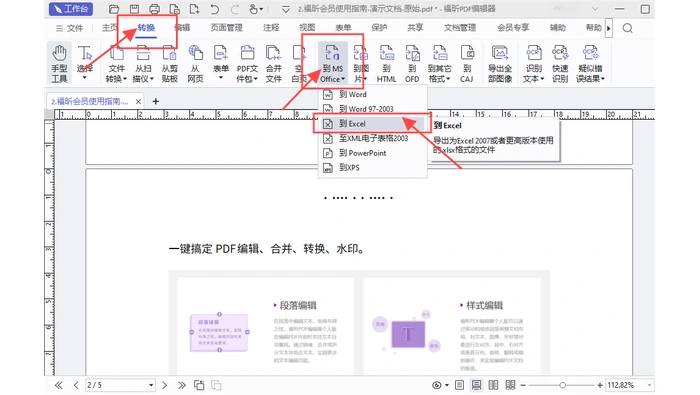Open the 疑似错误结果 OCR suspects tool

tap(590, 63)
